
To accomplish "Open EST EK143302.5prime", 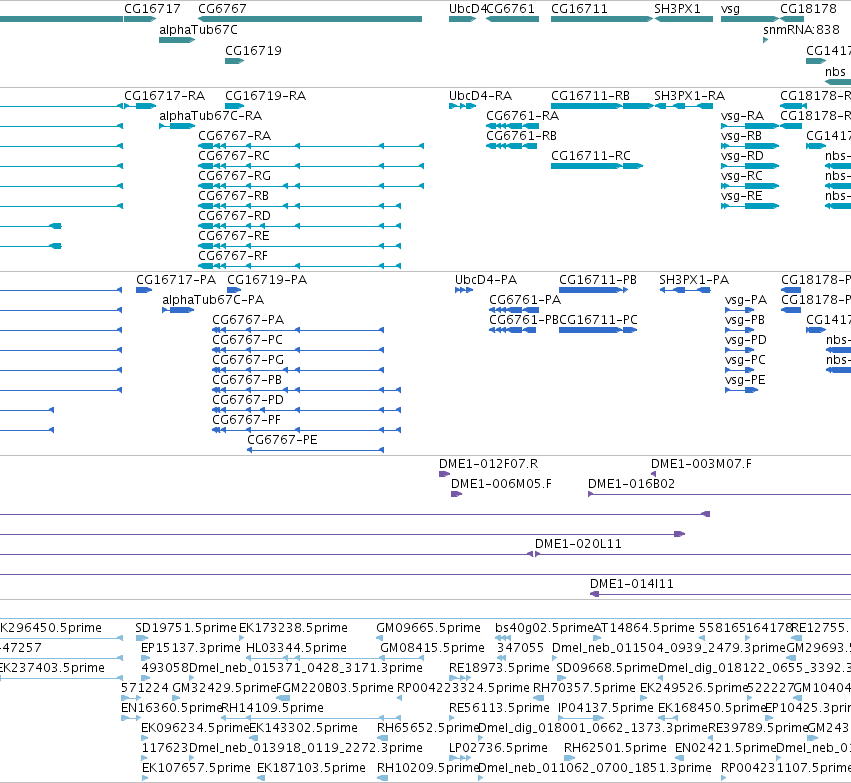I will (x=303, y=728).
